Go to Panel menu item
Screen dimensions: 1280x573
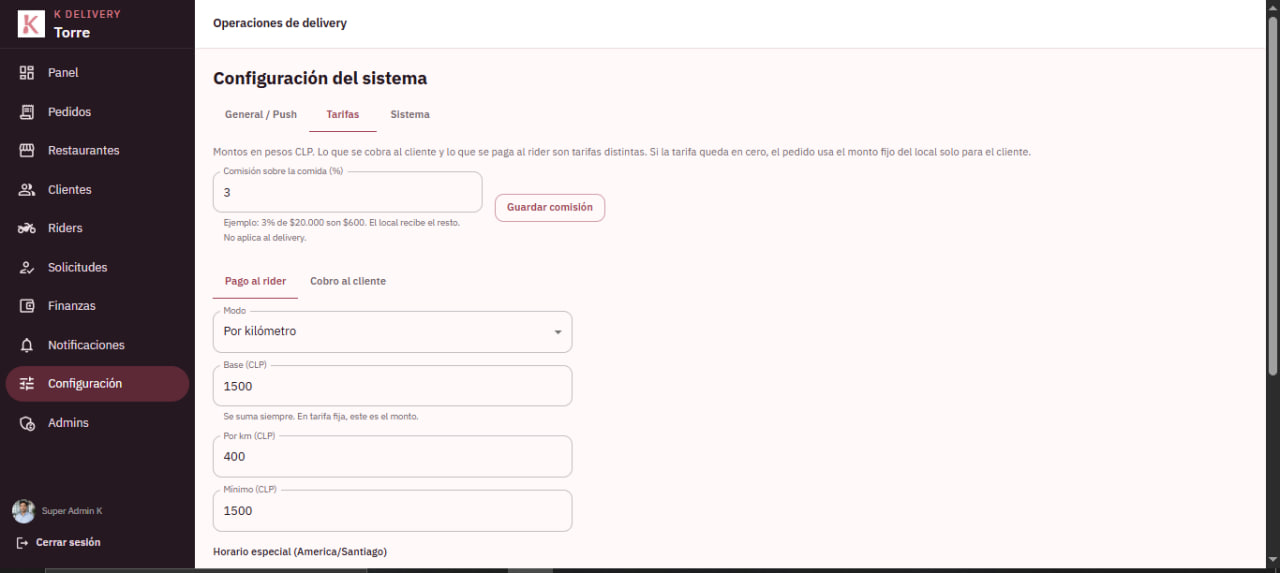pyautogui.click(x=97, y=73)
